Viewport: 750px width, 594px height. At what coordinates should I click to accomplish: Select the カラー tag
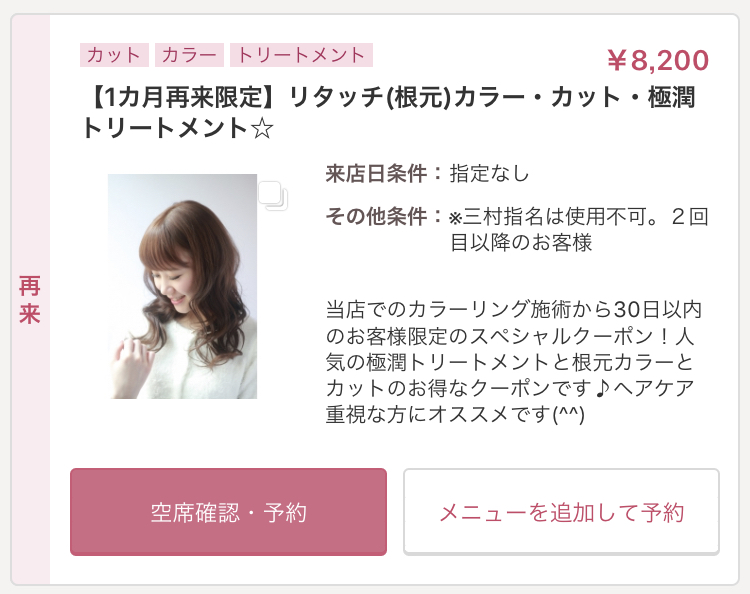189,55
